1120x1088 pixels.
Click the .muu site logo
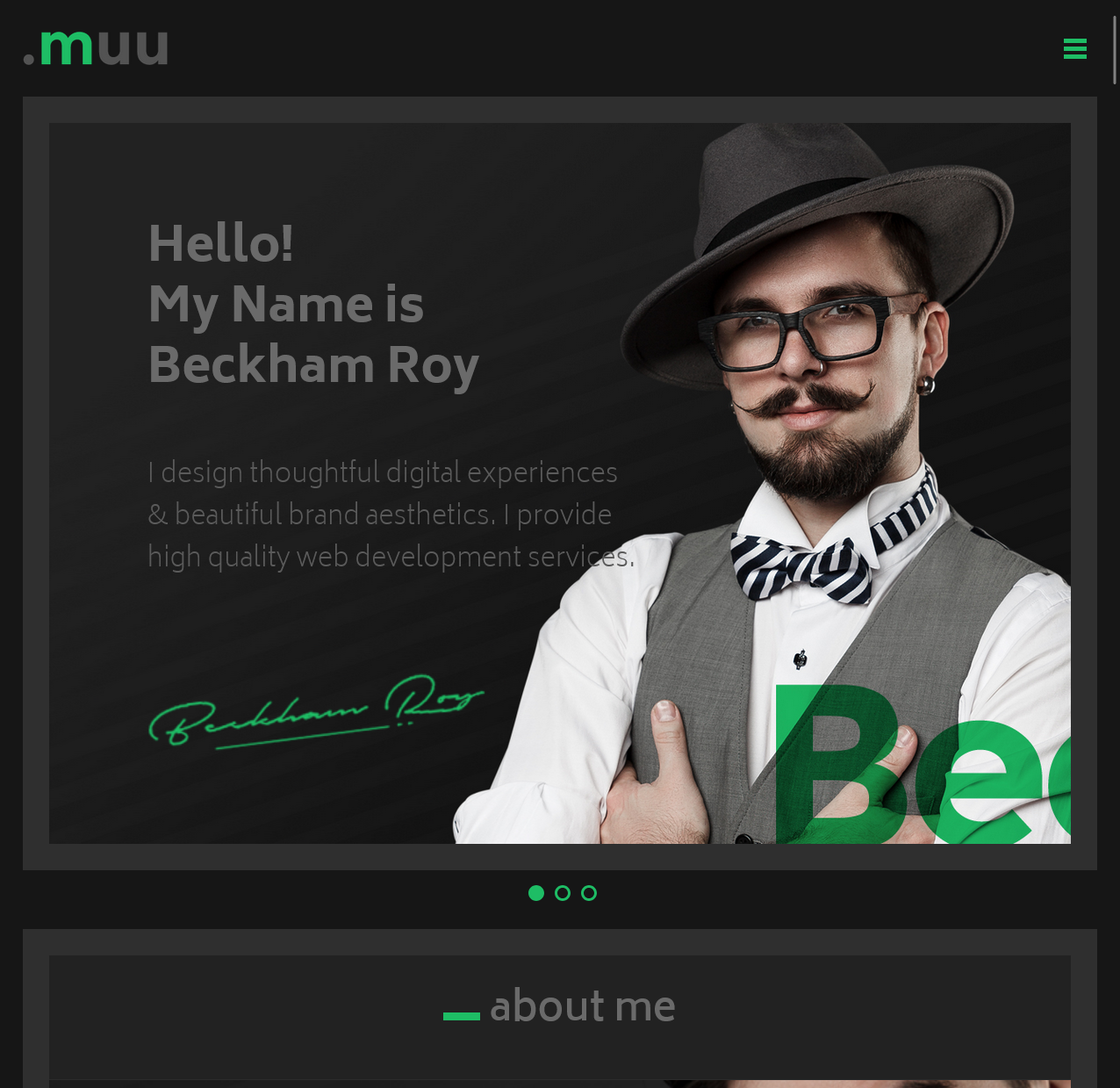point(96,48)
